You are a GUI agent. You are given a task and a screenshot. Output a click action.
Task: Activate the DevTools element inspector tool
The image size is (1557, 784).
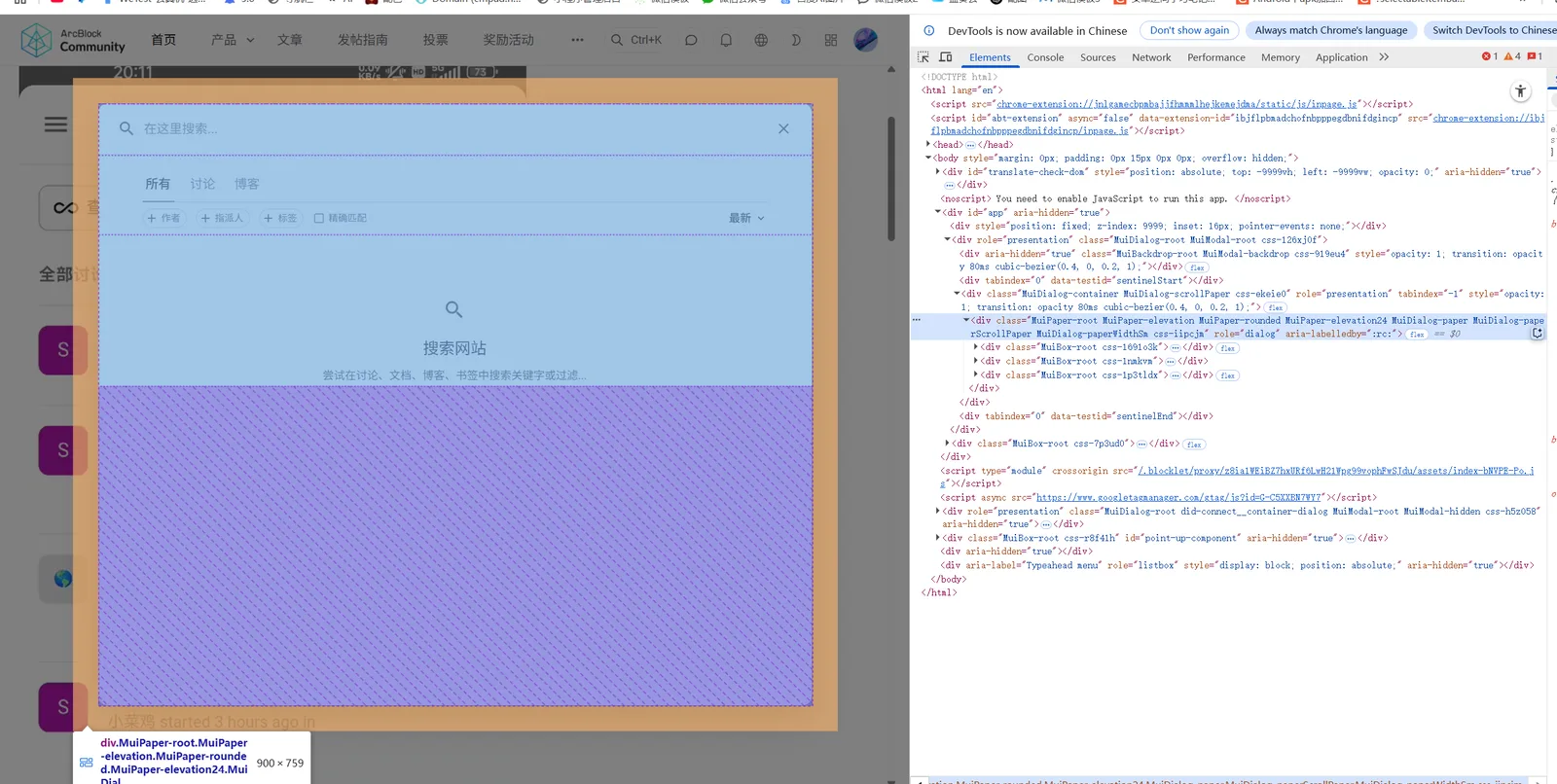pos(923,57)
